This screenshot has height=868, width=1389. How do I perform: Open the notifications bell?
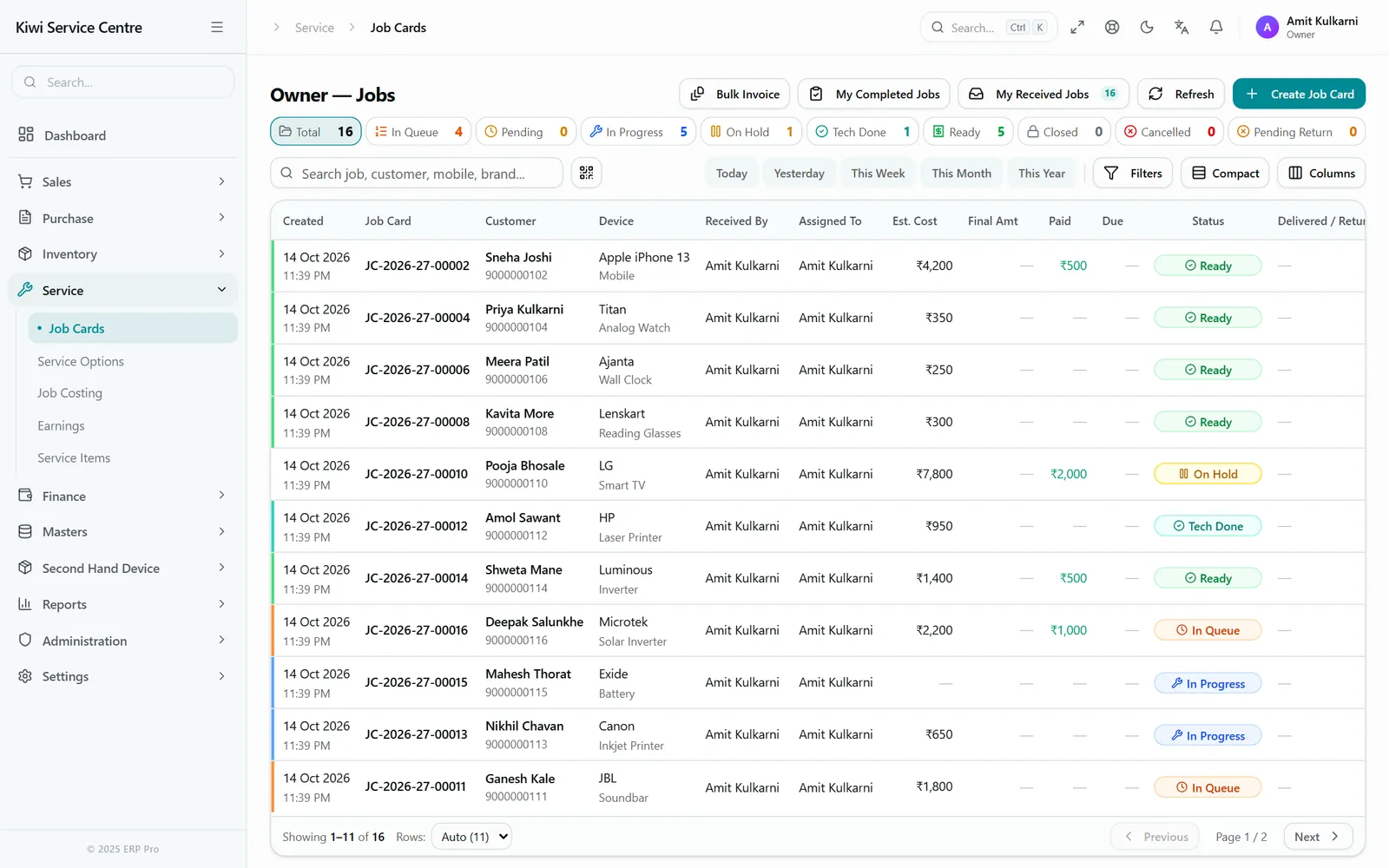[x=1216, y=27]
